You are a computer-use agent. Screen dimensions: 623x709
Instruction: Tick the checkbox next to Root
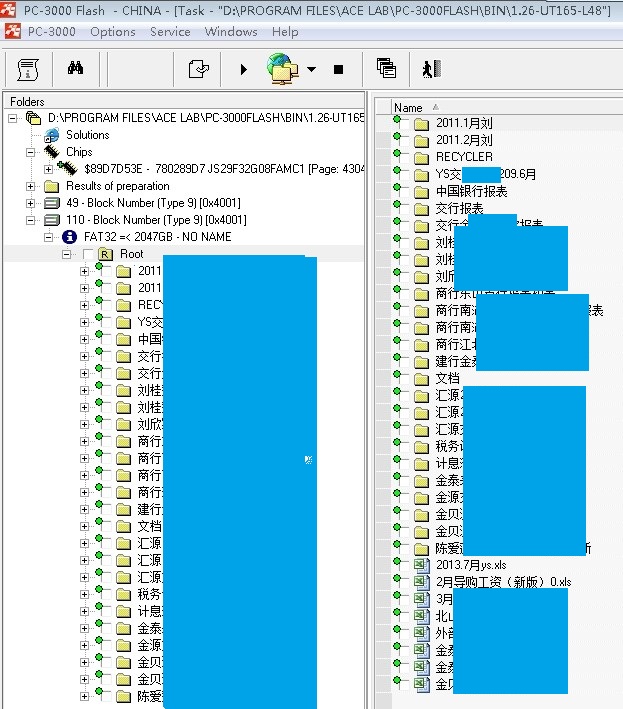point(88,254)
